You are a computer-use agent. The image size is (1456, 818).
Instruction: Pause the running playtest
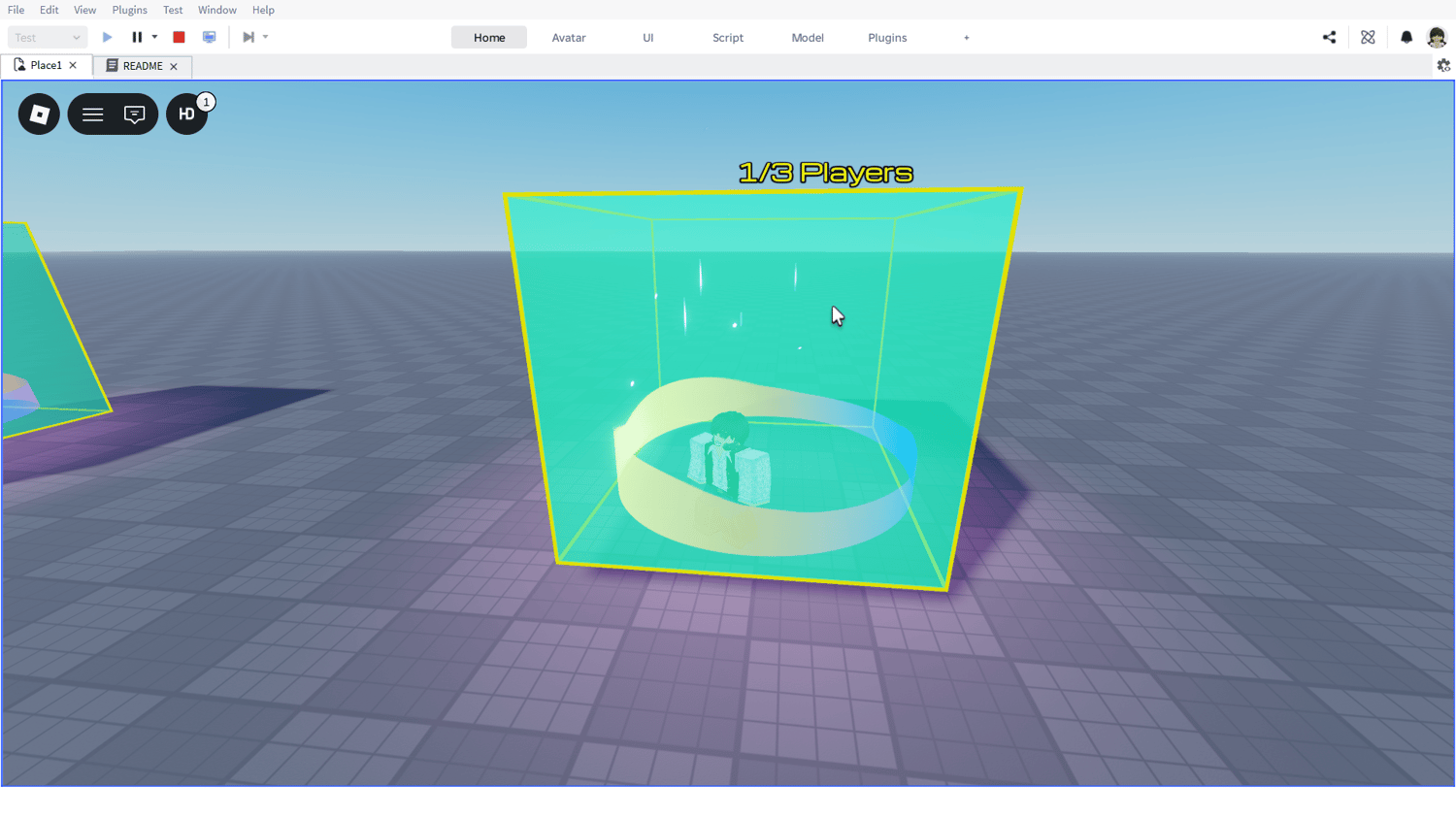(x=137, y=38)
